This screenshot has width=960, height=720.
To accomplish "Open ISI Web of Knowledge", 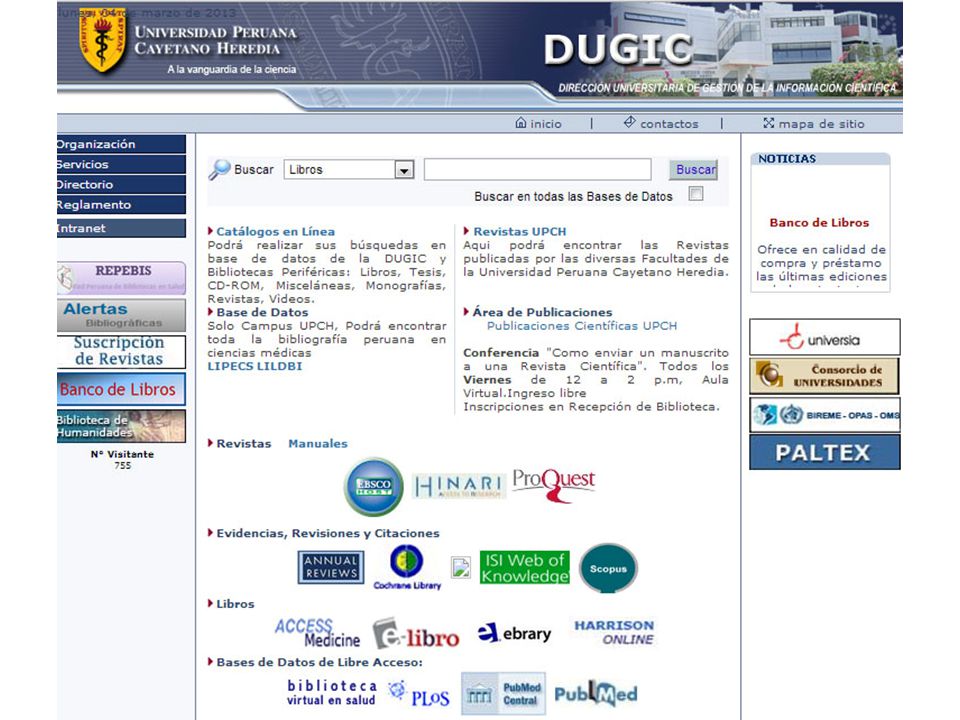I will pos(524,568).
